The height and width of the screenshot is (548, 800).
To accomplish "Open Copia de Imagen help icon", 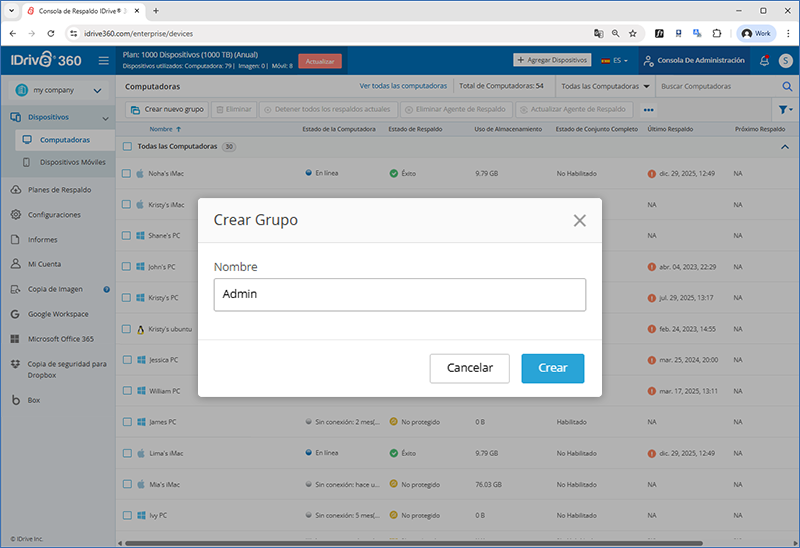I will tap(107, 289).
